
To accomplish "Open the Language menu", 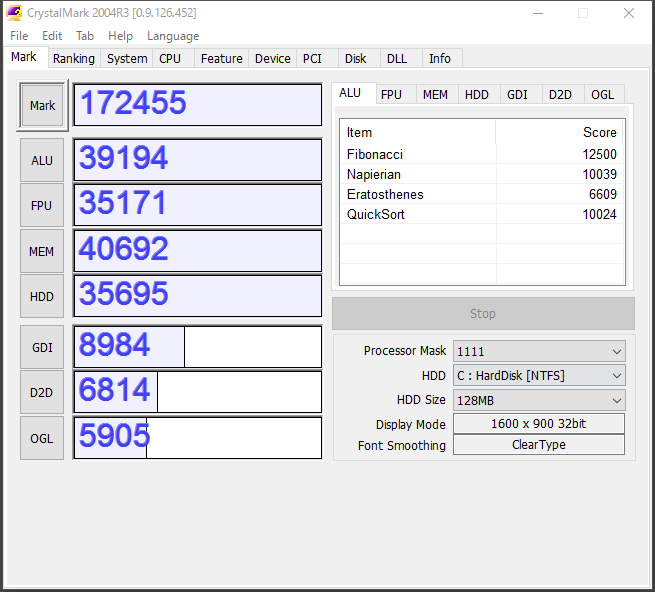I will pyautogui.click(x=173, y=36).
